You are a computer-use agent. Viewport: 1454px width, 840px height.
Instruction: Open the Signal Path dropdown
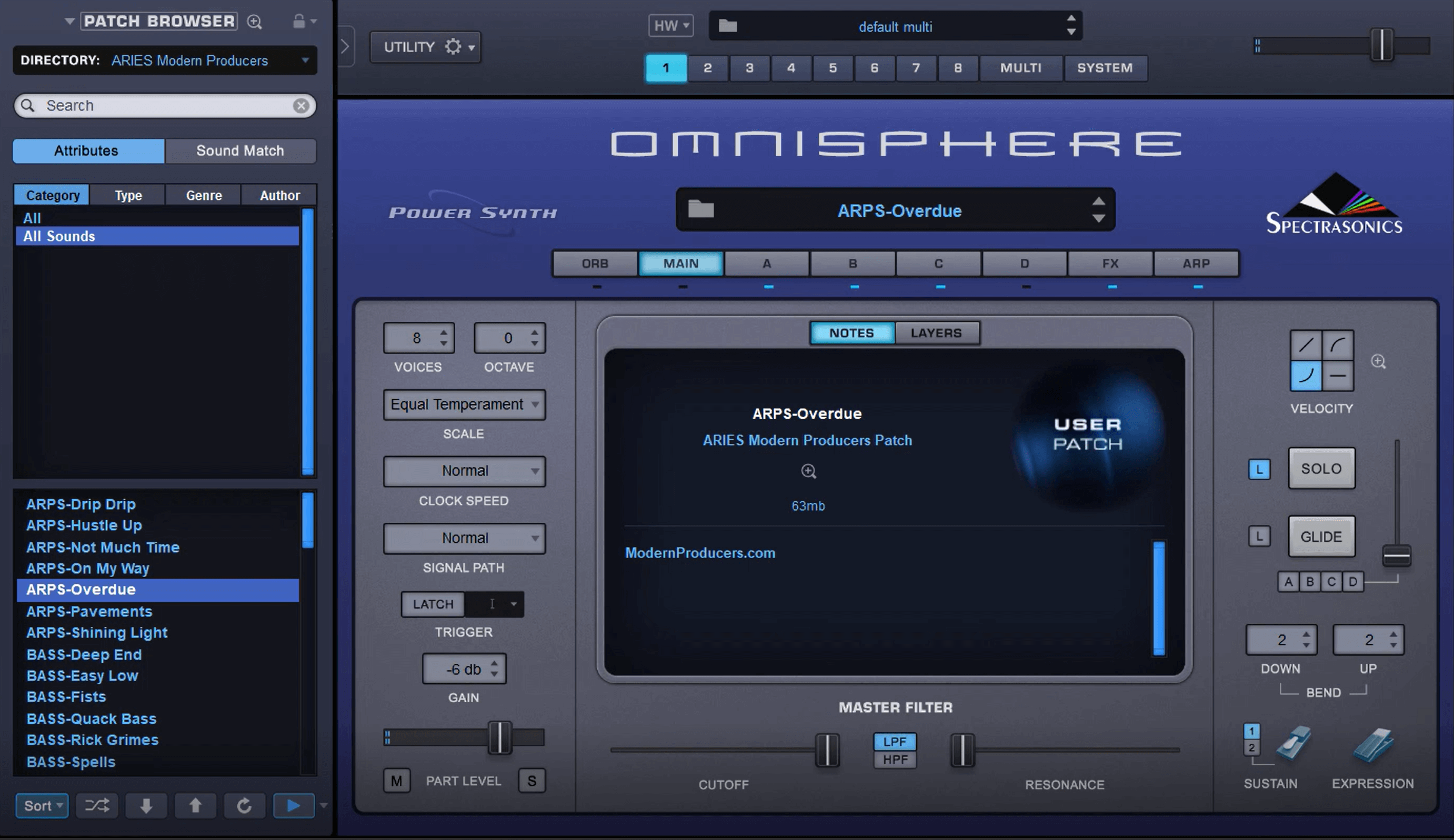coord(465,538)
